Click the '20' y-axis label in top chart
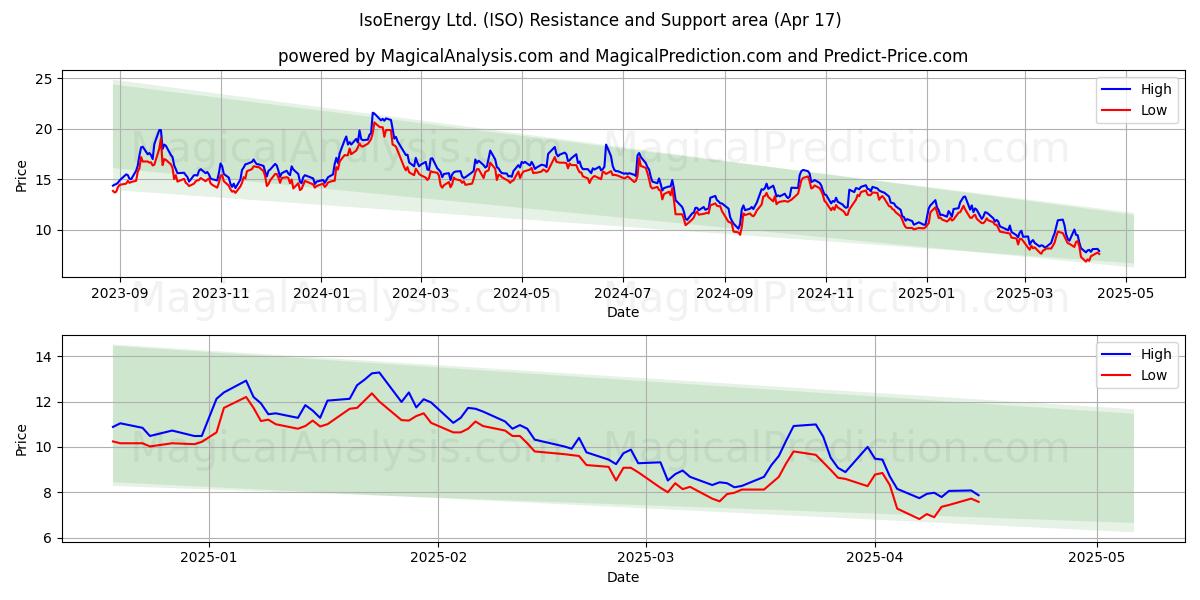The image size is (1200, 600). (x=44, y=129)
